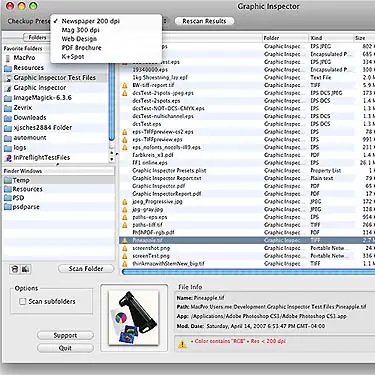Viewport: 375px width, 375px height.
Task: Click the Rescan Results button
Action: point(204,21)
